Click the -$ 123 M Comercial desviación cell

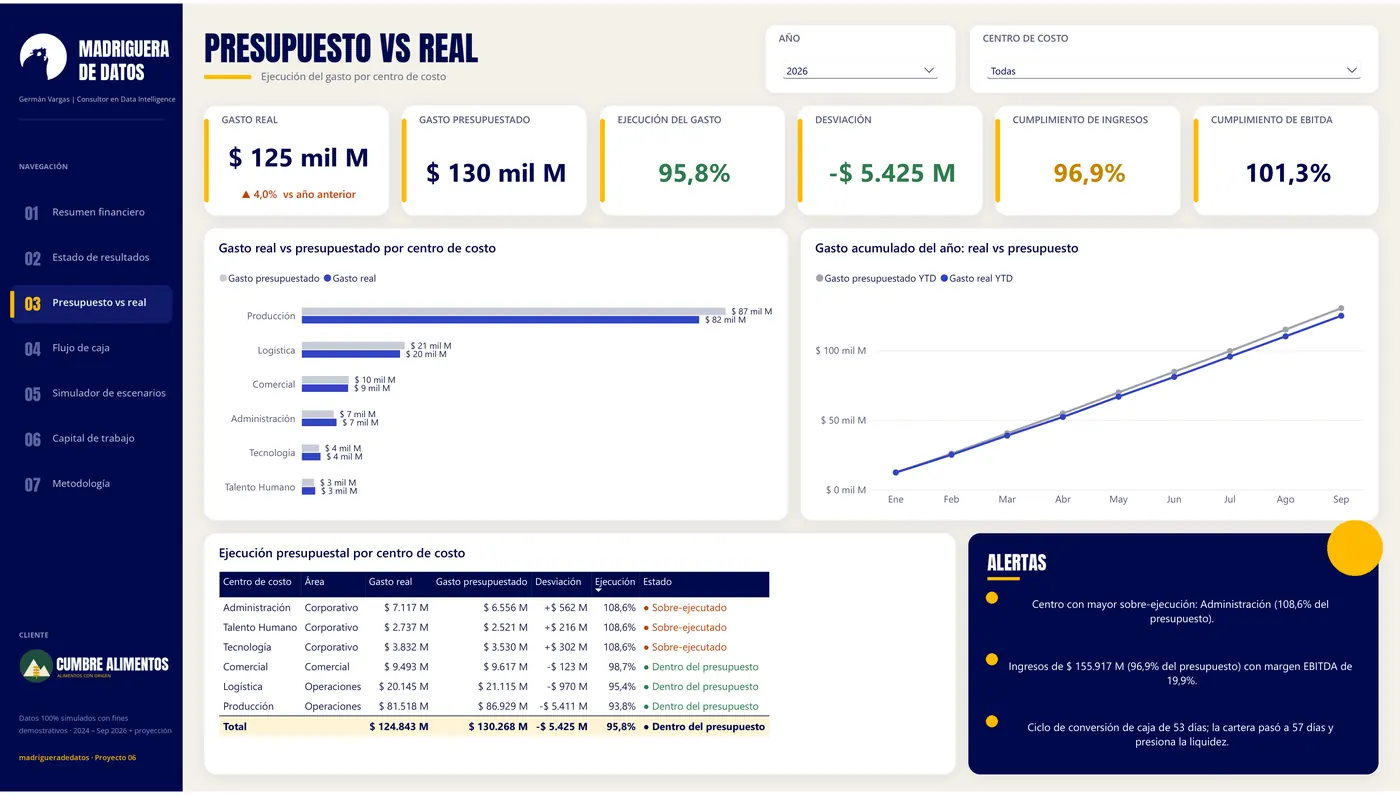pos(567,667)
